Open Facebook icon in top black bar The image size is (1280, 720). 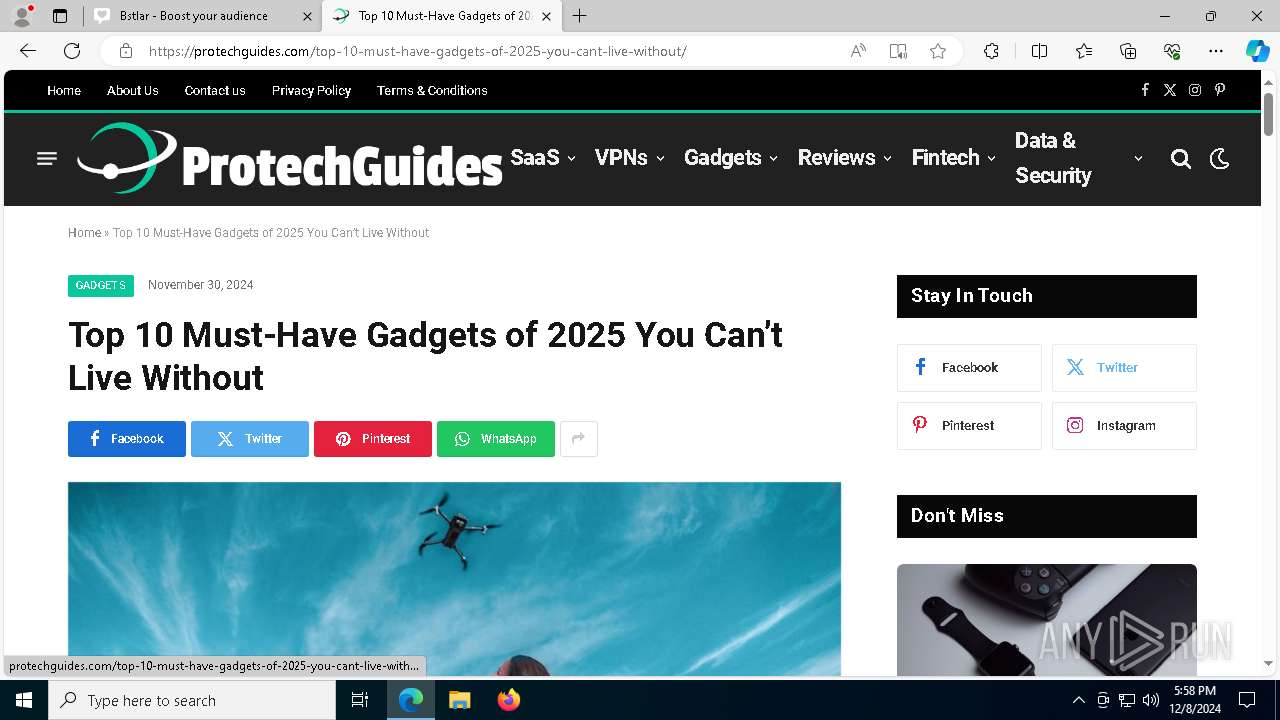point(1145,90)
